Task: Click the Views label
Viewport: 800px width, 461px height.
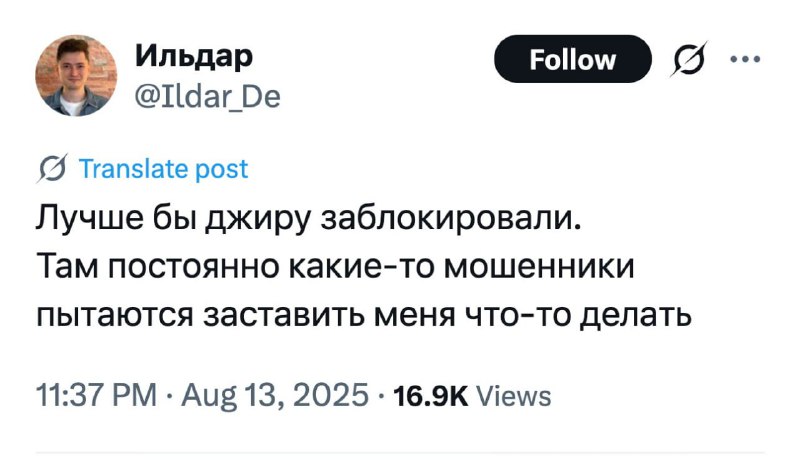Action: (x=513, y=396)
